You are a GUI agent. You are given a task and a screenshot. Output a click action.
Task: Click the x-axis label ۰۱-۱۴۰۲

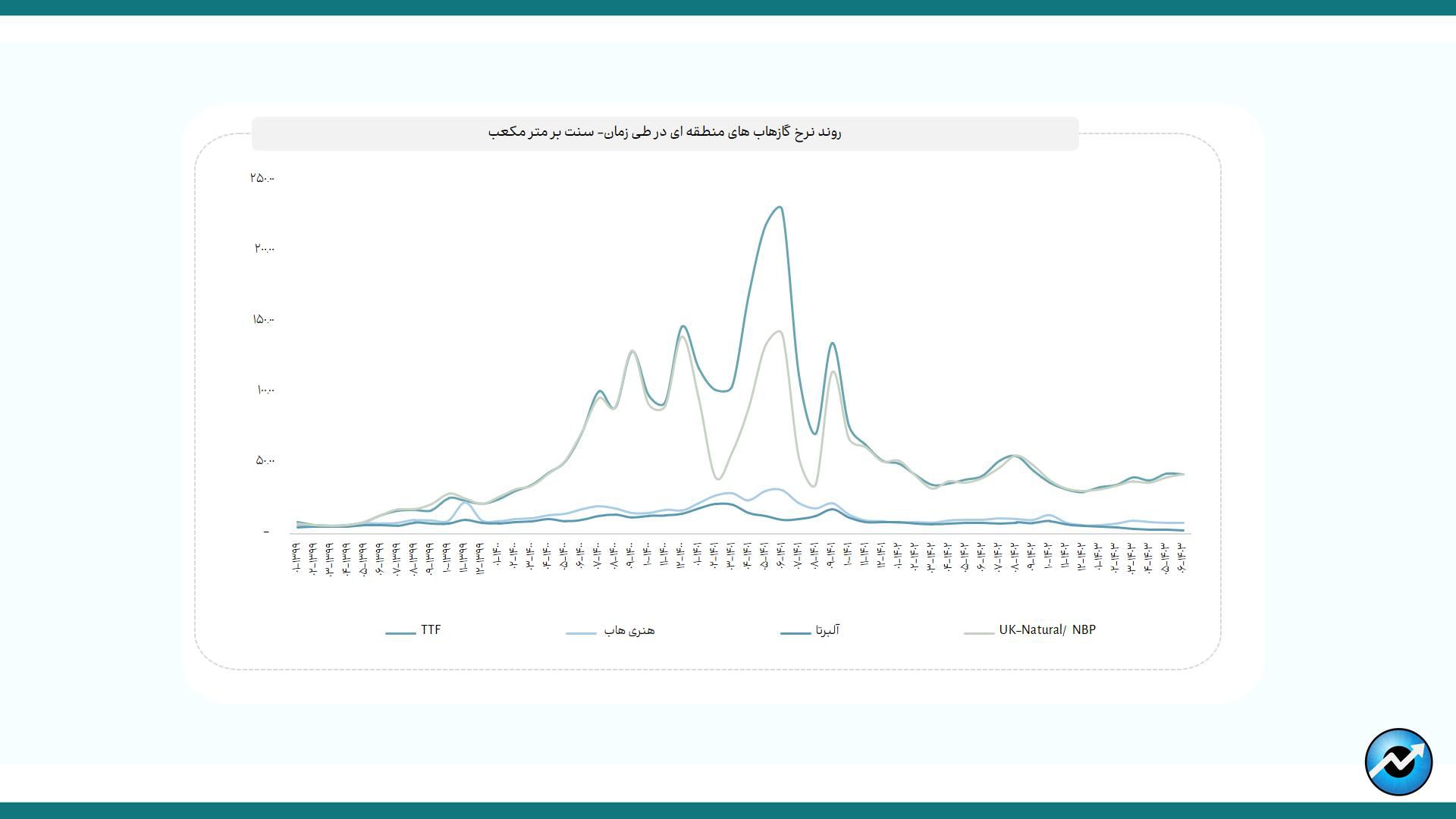[x=897, y=558]
